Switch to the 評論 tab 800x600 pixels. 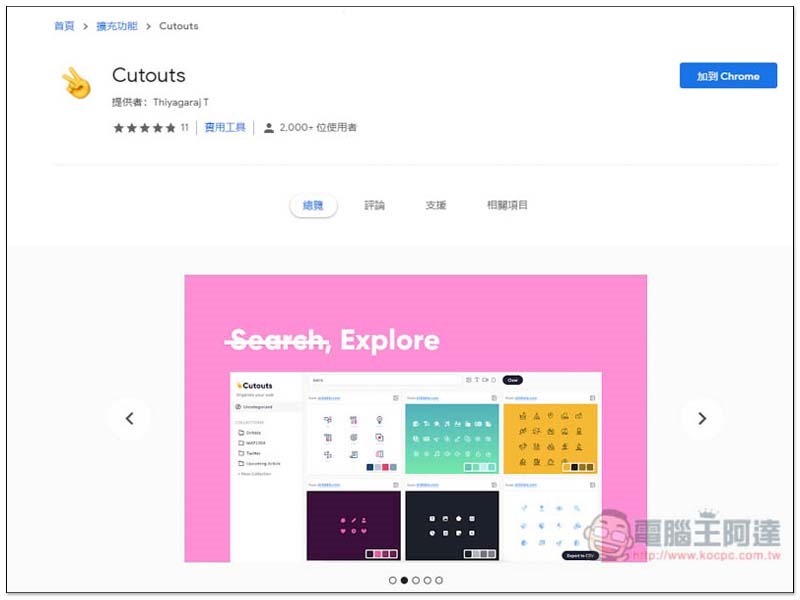[x=374, y=205]
